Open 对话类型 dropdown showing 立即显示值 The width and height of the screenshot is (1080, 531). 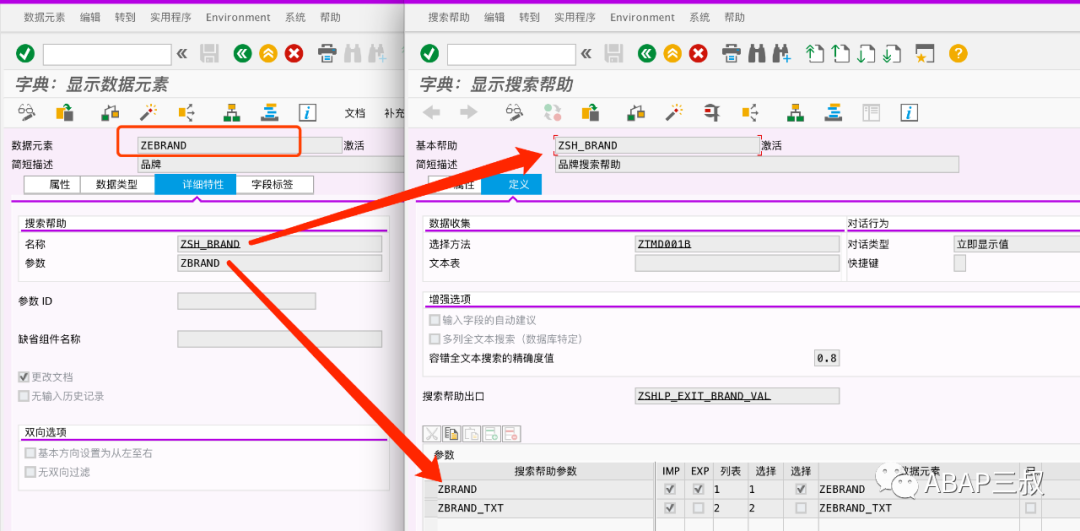tap(1017, 244)
